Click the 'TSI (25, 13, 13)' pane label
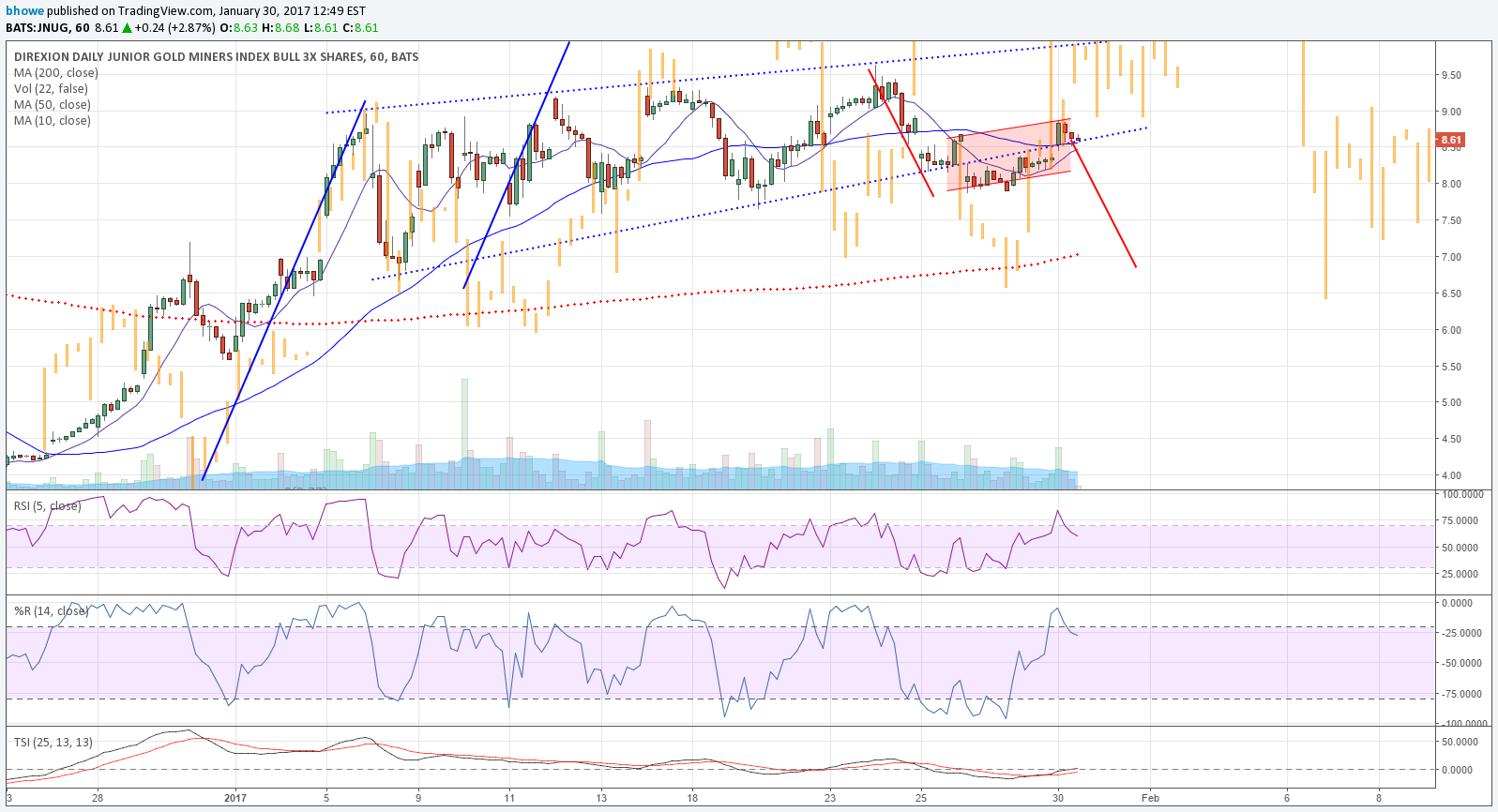Viewport: 1498px width, 812px height. point(53,743)
